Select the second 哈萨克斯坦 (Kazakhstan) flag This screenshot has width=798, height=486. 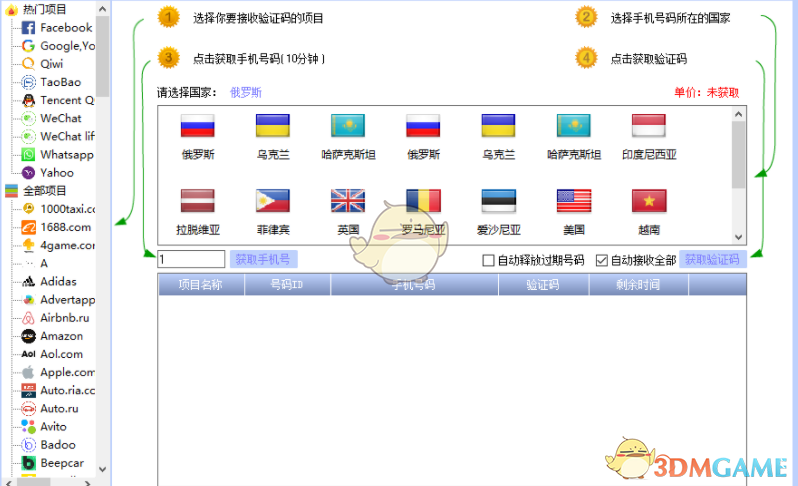[574, 126]
